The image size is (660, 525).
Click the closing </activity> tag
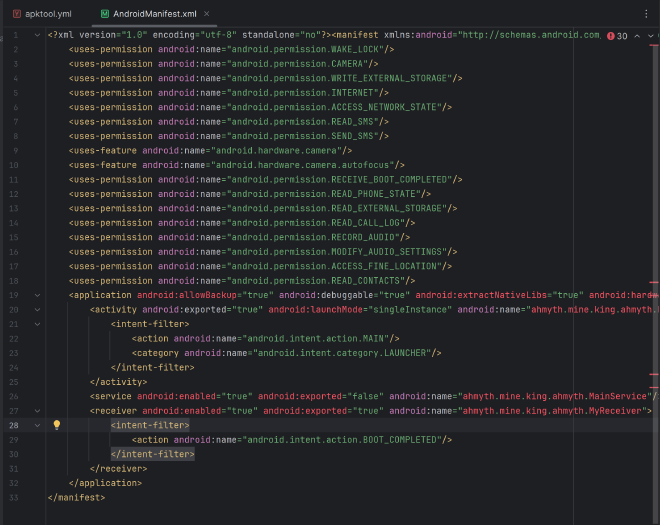pyautogui.click(x=118, y=382)
